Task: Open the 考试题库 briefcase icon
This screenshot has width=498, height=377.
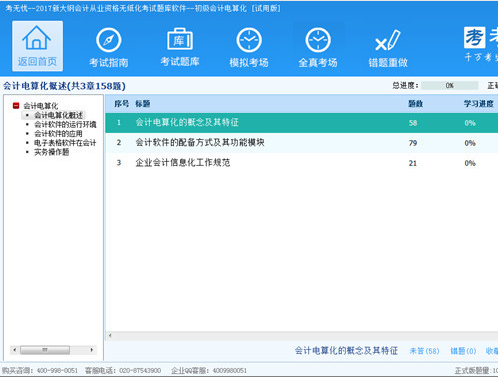Action: click(180, 47)
